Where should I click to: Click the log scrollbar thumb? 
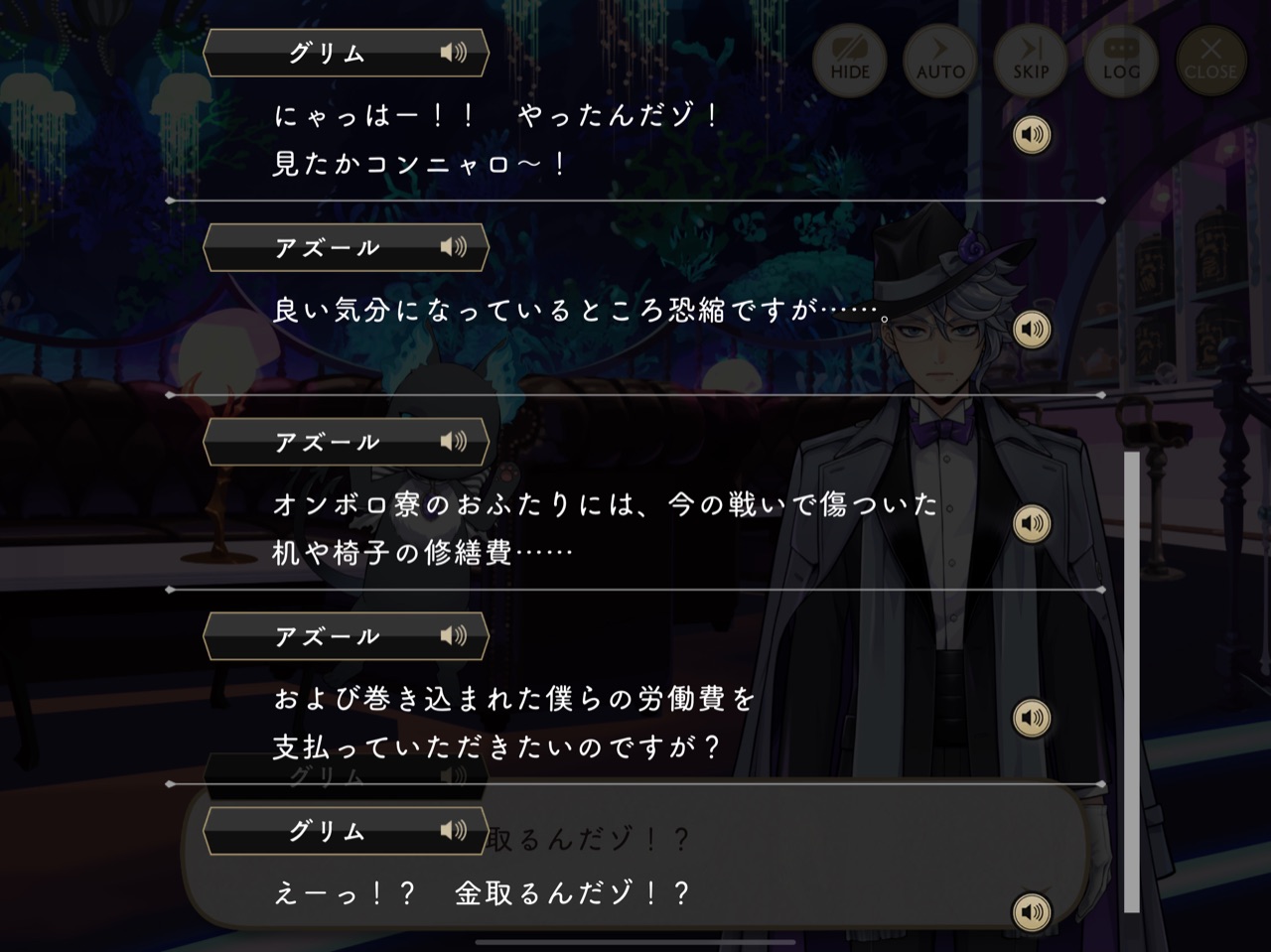tap(1131, 682)
